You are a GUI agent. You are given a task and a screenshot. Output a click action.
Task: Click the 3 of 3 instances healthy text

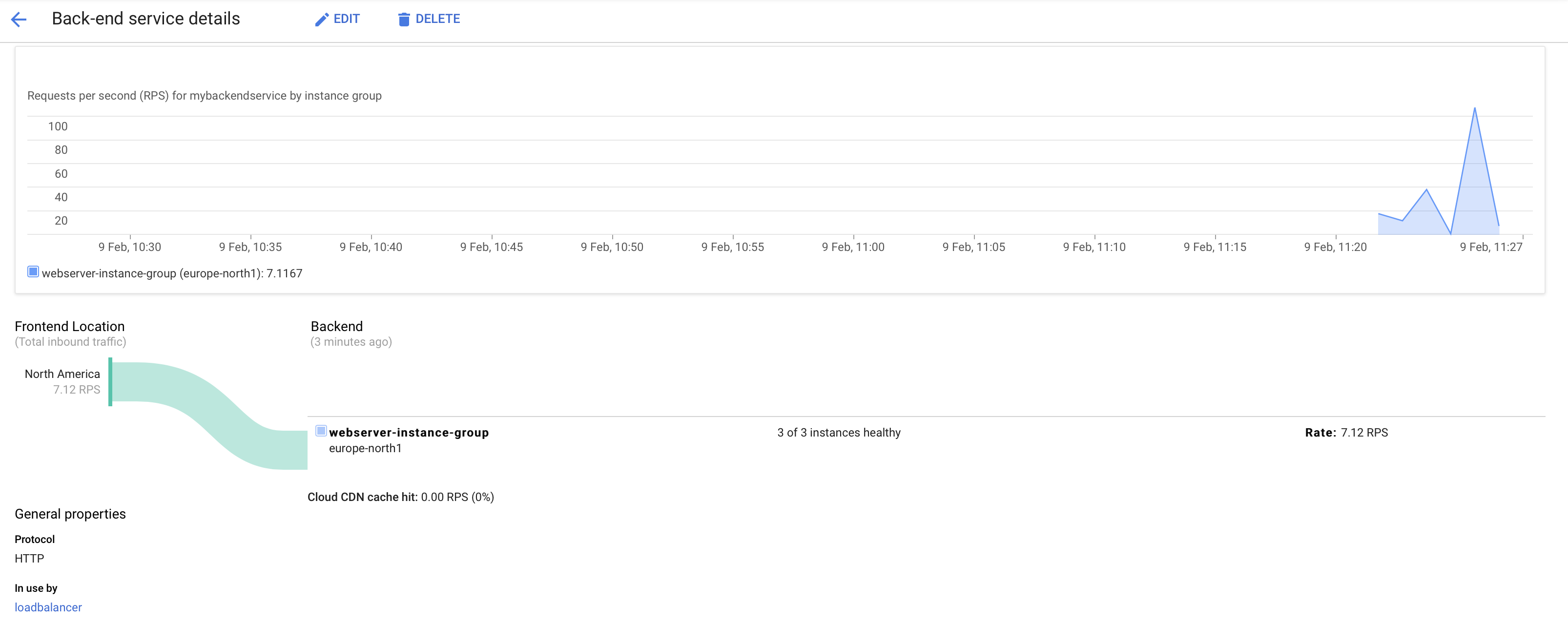[x=838, y=432]
